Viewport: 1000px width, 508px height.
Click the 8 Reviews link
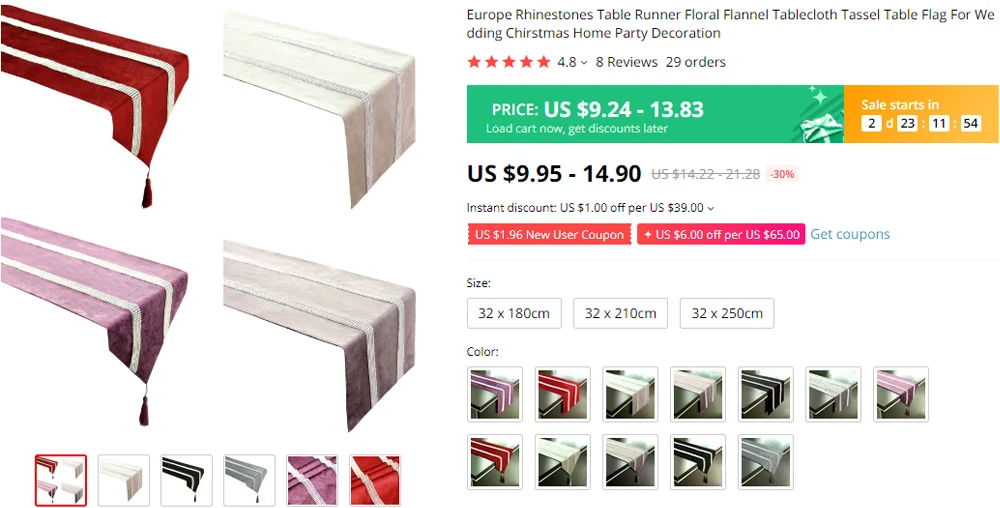point(626,62)
